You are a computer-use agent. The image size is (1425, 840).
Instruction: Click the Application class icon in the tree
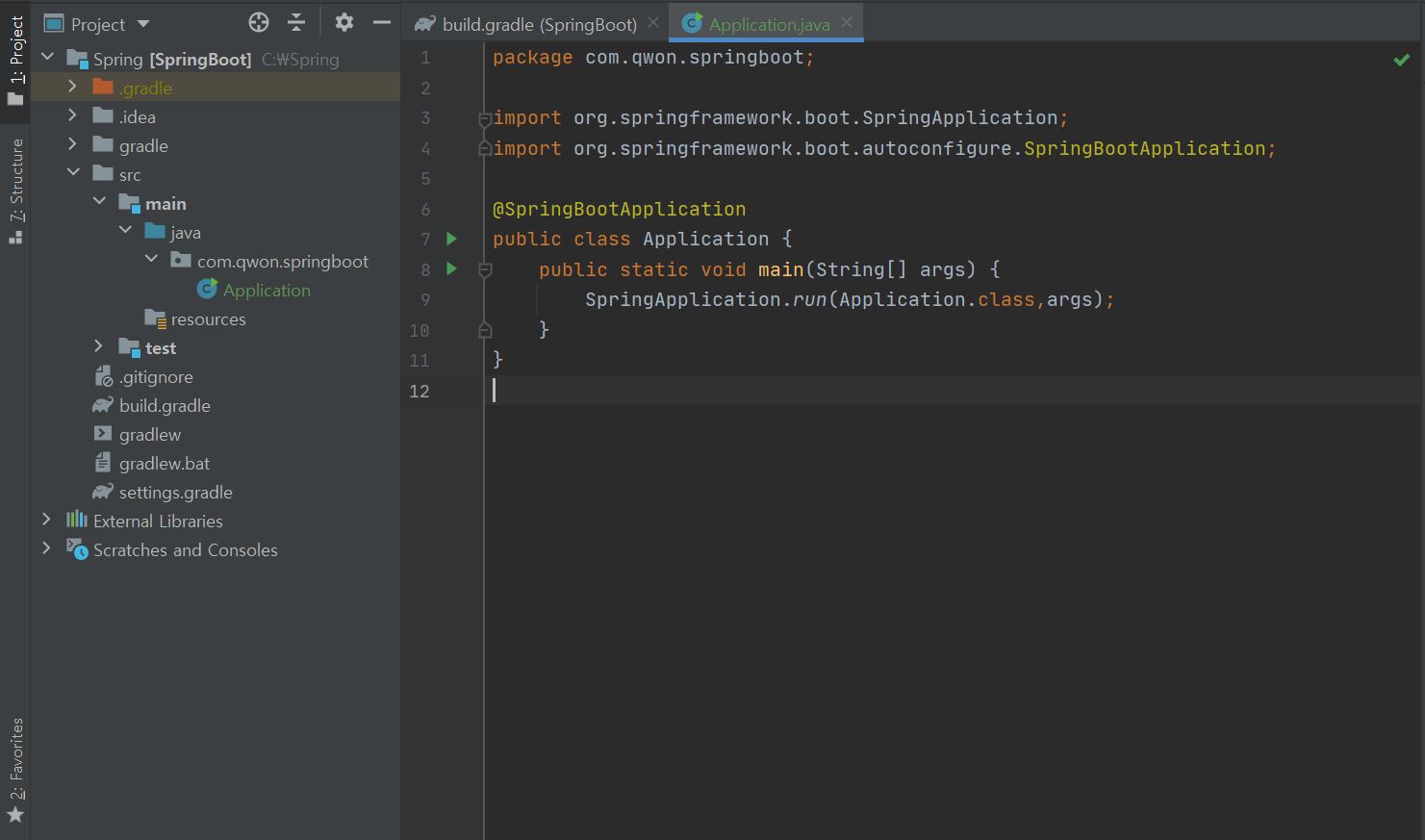207,289
